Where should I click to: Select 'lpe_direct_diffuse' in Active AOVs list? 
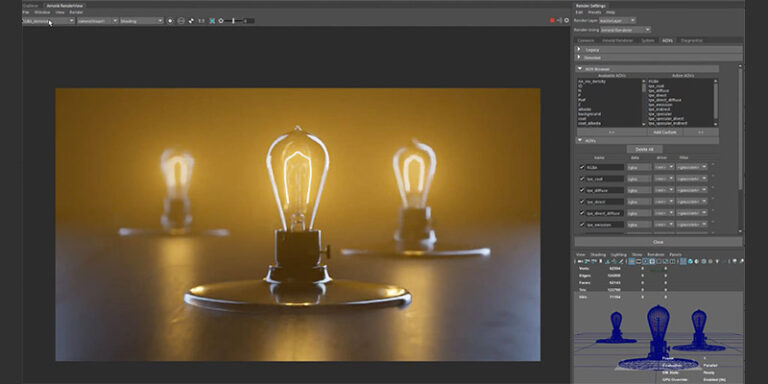click(665, 100)
